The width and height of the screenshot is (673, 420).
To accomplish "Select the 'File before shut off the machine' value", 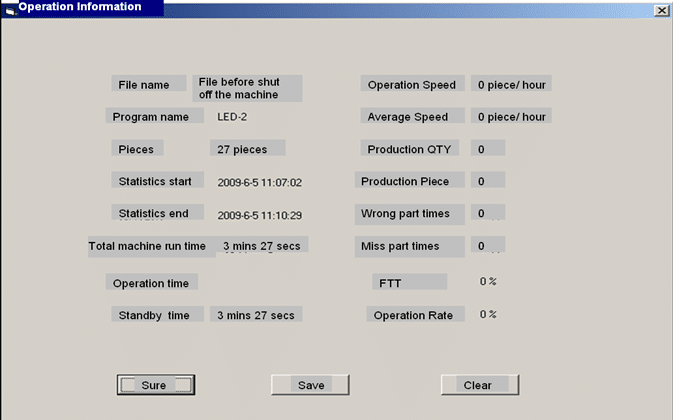I will tap(247, 88).
